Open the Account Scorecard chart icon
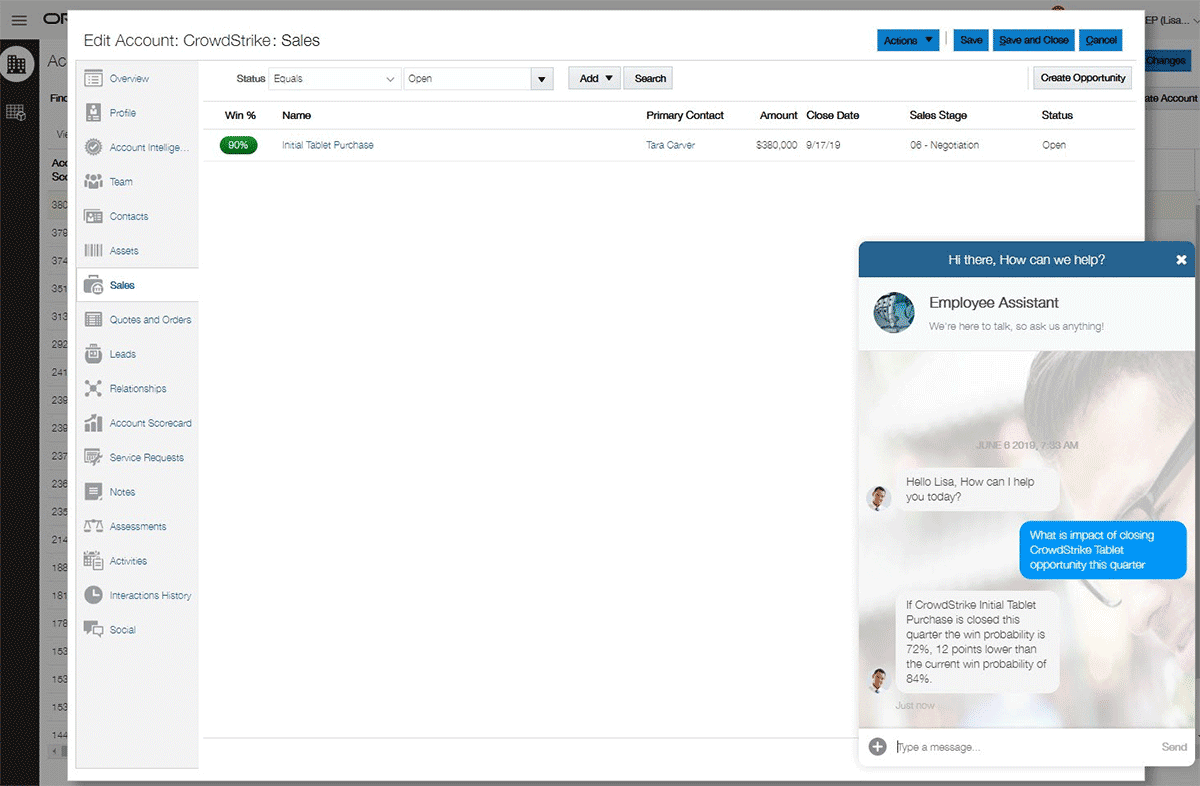 93,423
